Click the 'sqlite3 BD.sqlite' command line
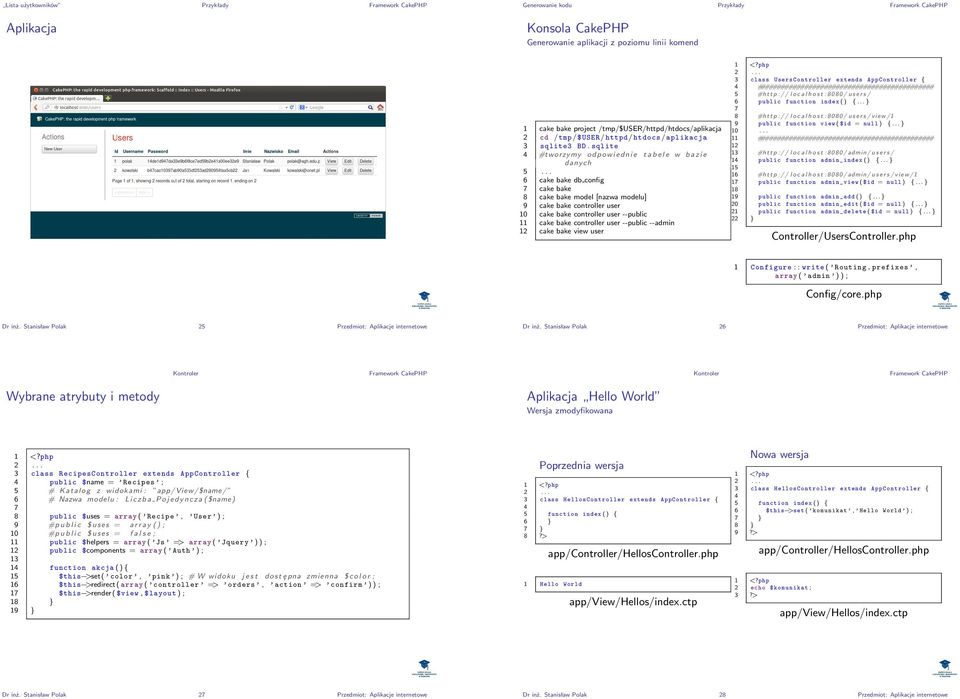The width and height of the screenshot is (960, 699). click(579, 146)
